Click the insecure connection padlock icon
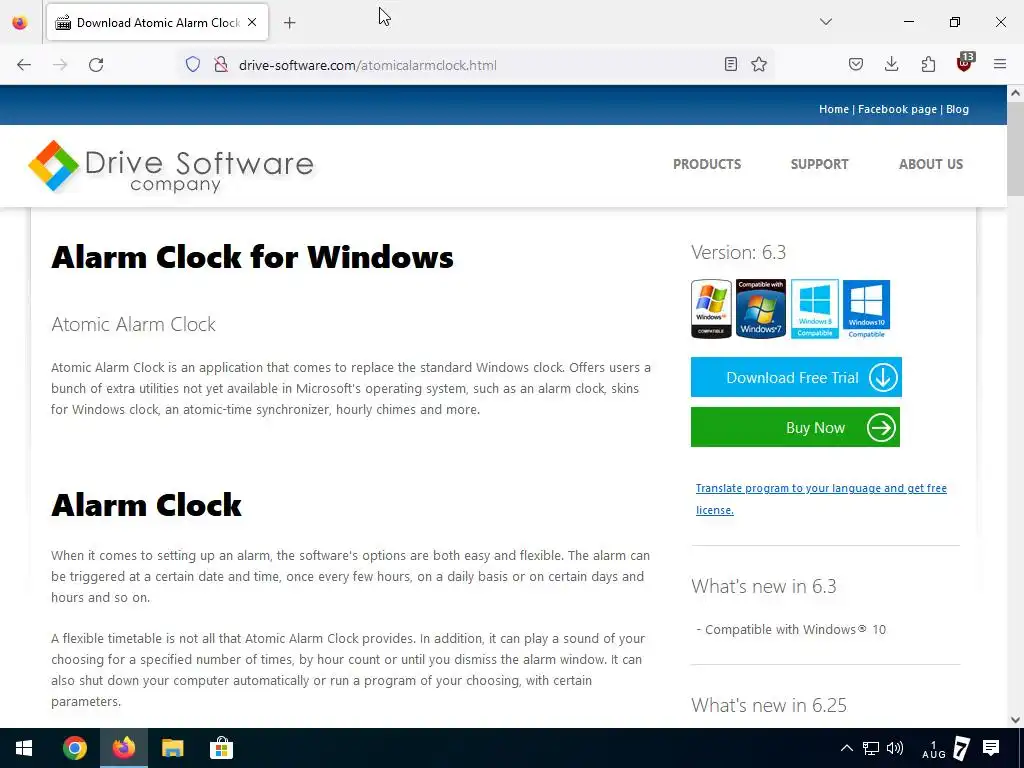 pos(221,65)
